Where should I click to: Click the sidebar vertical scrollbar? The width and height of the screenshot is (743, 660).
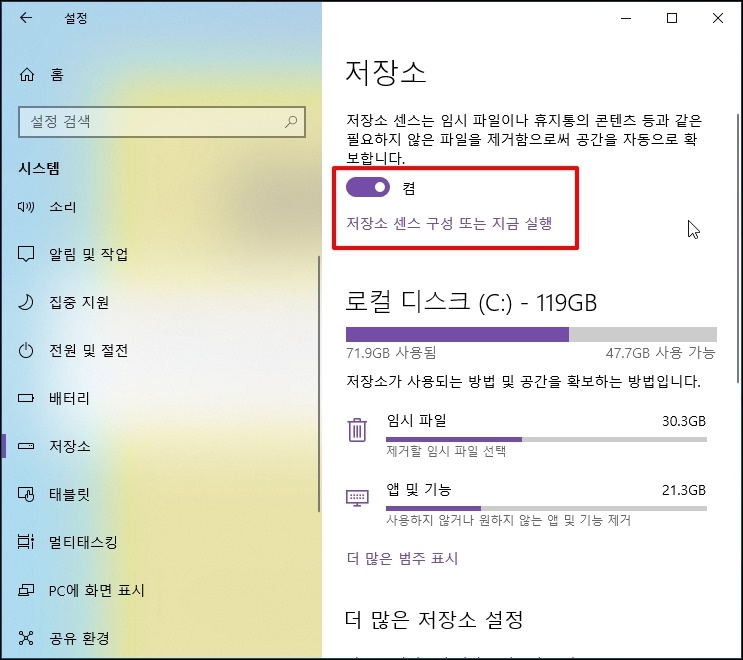[x=319, y=384]
